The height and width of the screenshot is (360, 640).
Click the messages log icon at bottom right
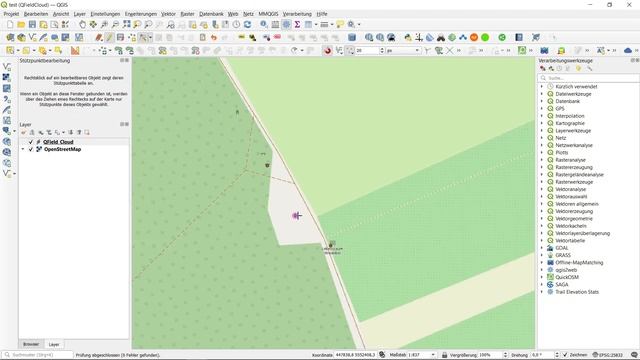pos(634,355)
